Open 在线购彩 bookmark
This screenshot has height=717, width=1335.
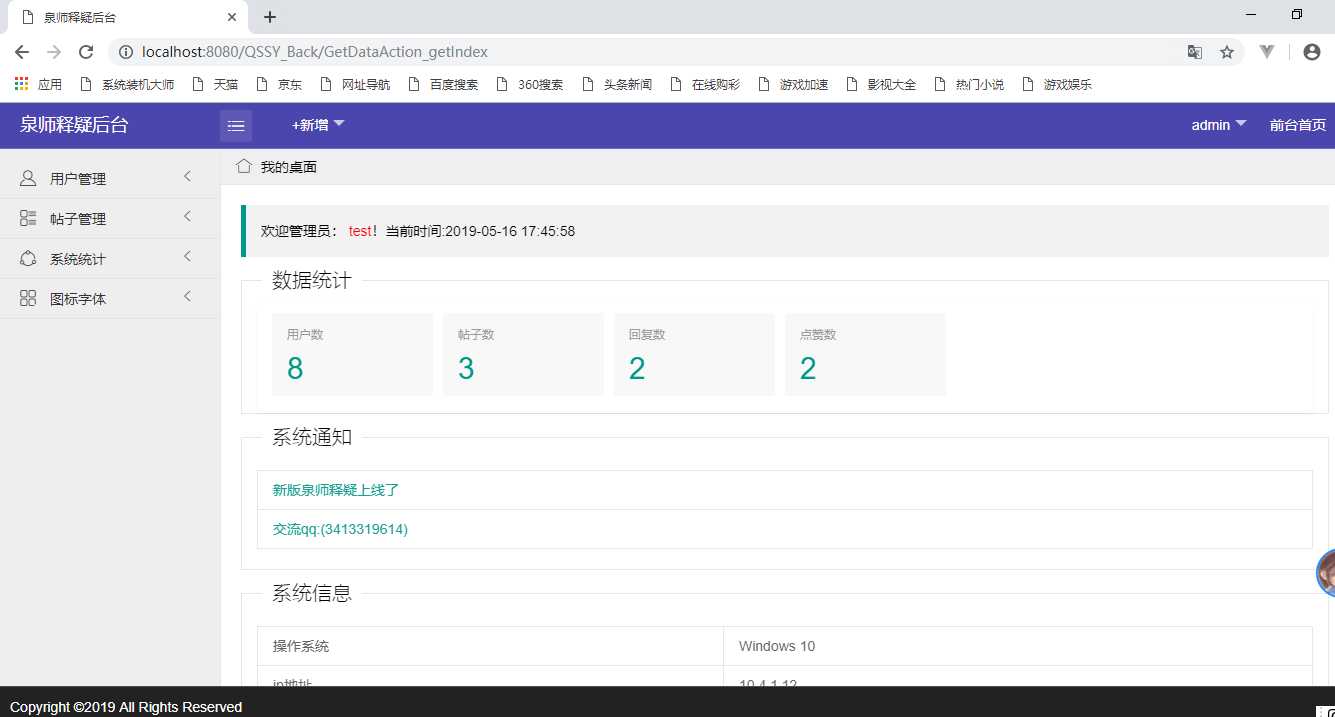(x=705, y=84)
